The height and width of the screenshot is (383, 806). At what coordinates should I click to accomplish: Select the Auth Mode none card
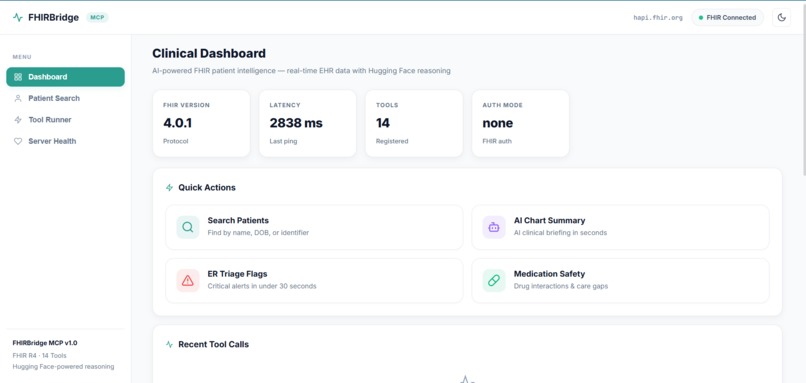click(x=520, y=123)
